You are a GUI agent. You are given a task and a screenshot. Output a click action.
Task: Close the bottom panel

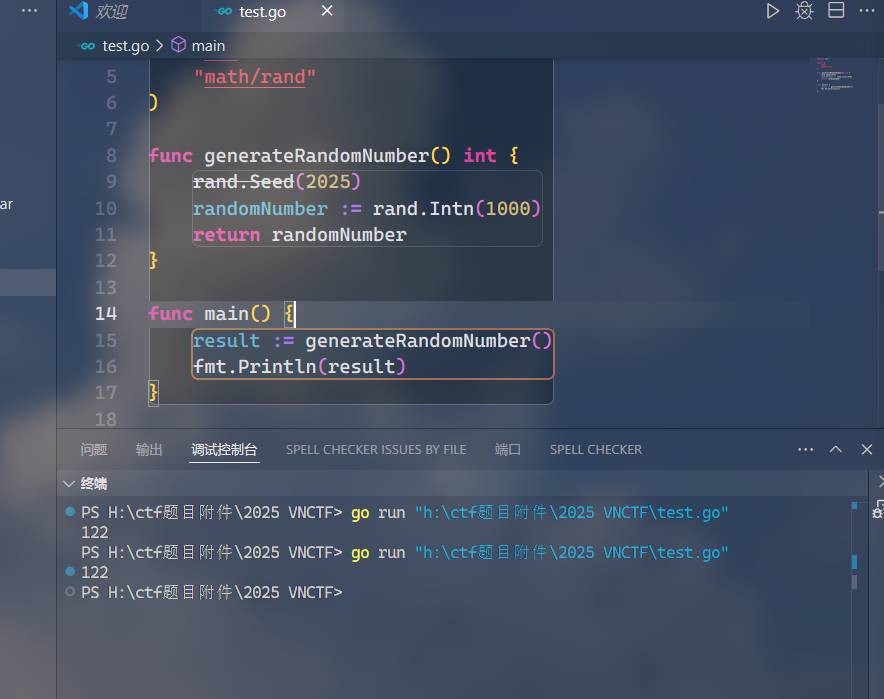pos(867,450)
